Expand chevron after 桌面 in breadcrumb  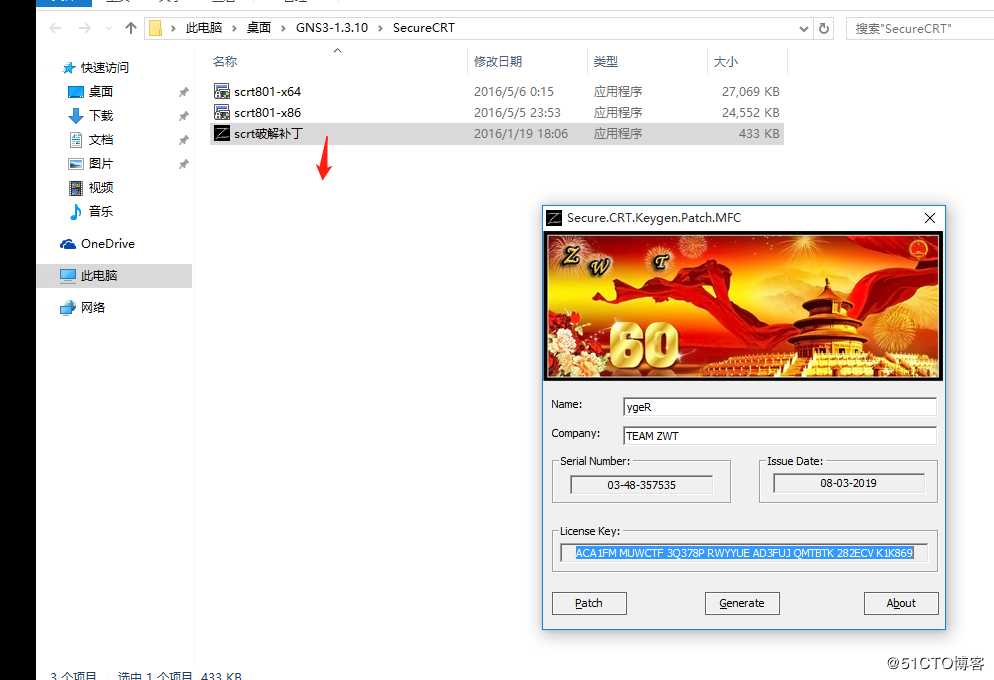pyautogui.click(x=283, y=28)
